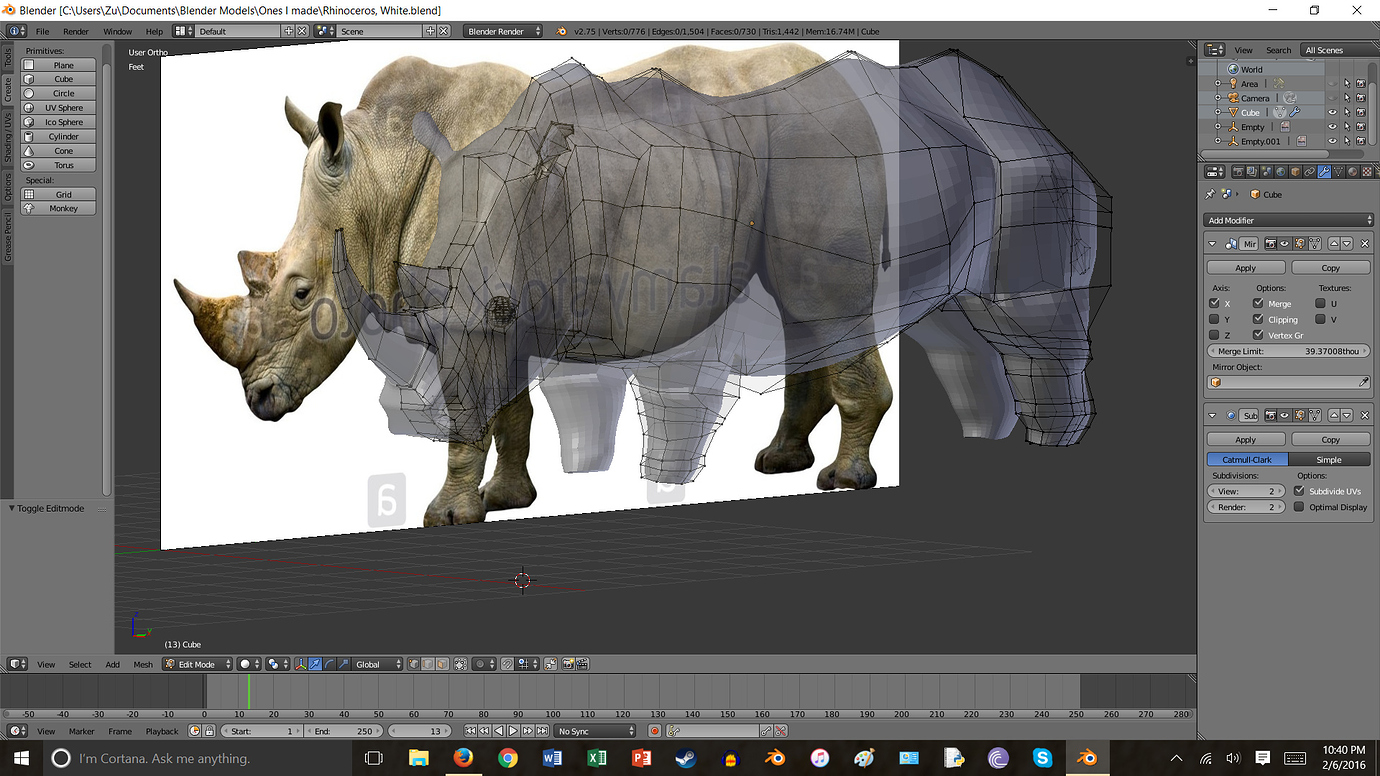1380x776 pixels.
Task: Open the Grease Pencil tab
Action: (7, 237)
